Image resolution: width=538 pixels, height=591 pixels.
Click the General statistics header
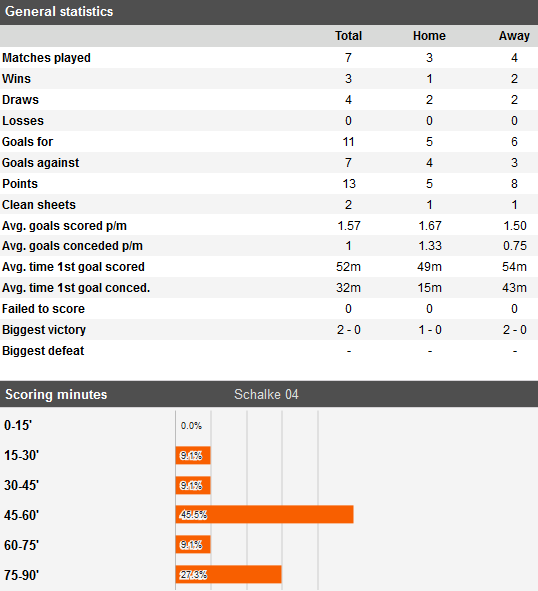tap(59, 12)
